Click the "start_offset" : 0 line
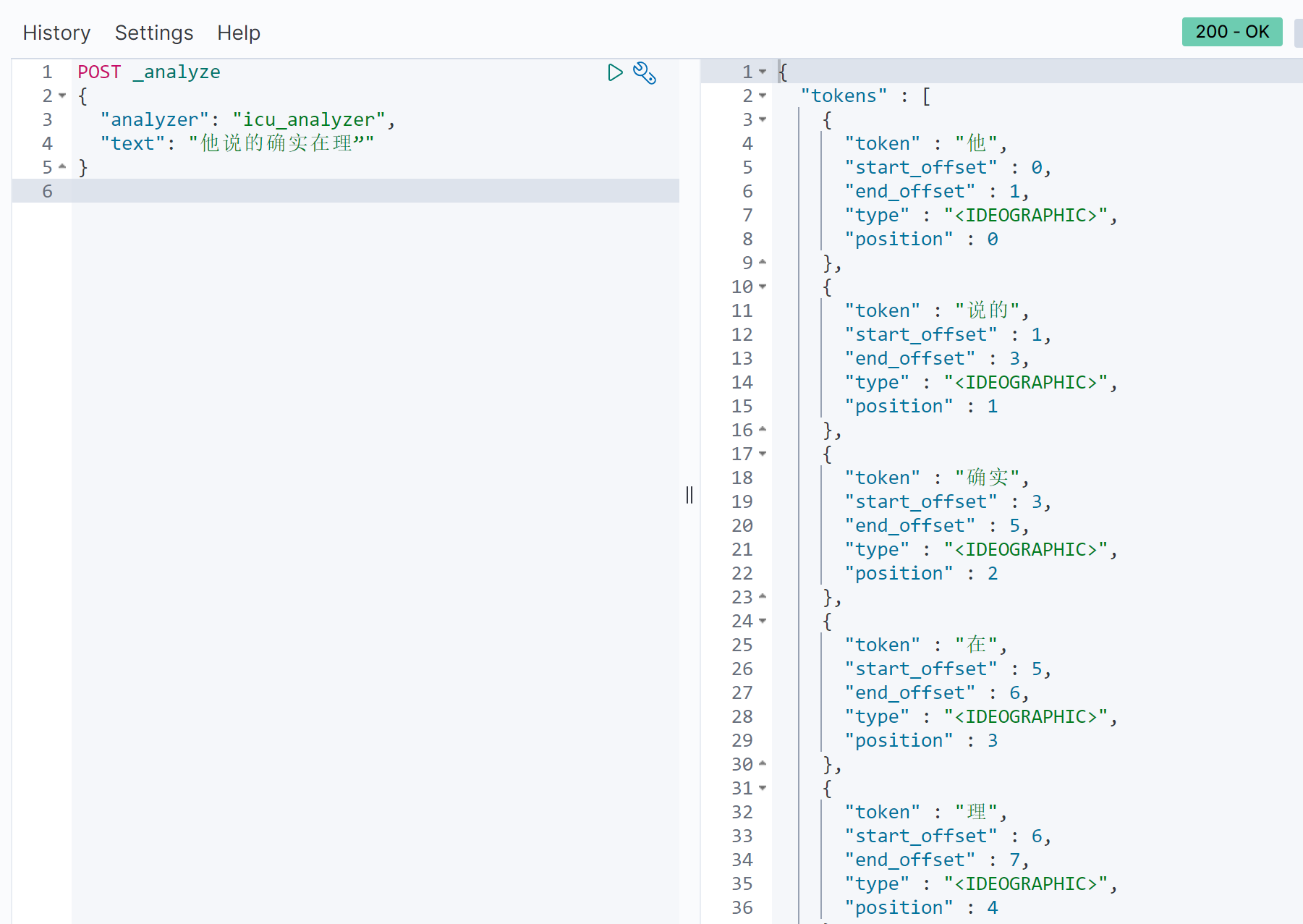The image size is (1303, 924). tap(948, 167)
